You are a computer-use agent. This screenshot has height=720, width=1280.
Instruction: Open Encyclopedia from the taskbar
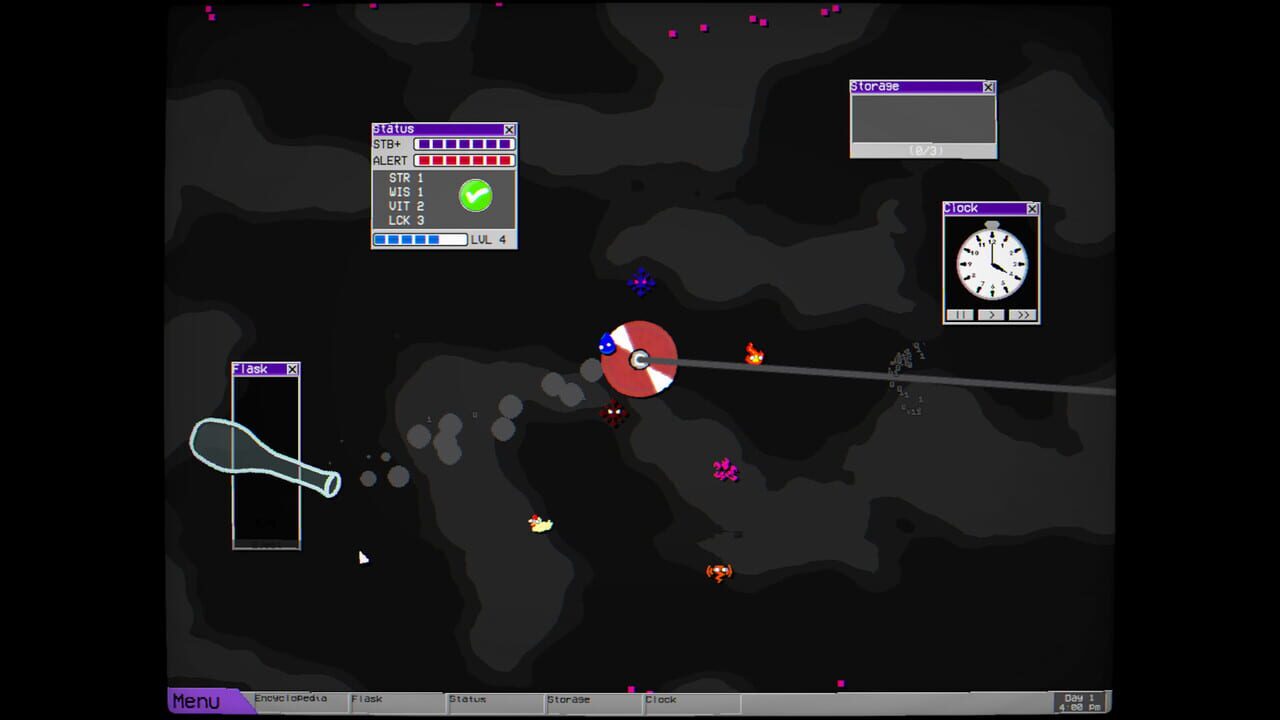[x=297, y=701]
